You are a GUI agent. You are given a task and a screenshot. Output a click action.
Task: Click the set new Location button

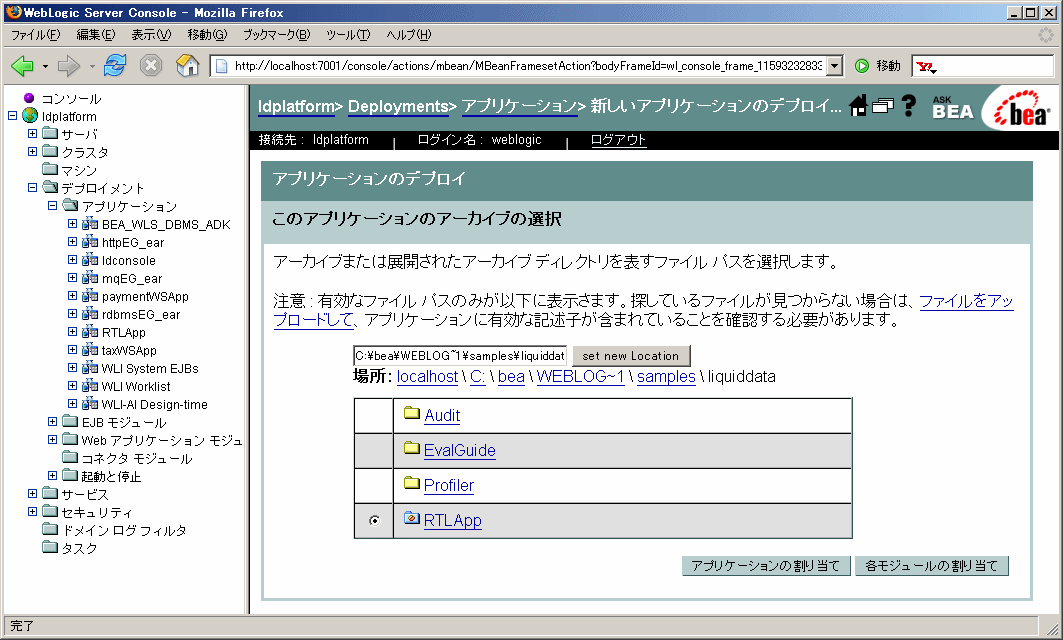tap(631, 356)
